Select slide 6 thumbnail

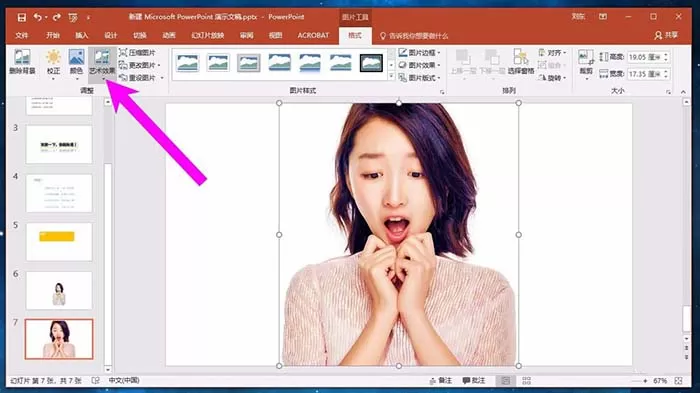(x=59, y=291)
